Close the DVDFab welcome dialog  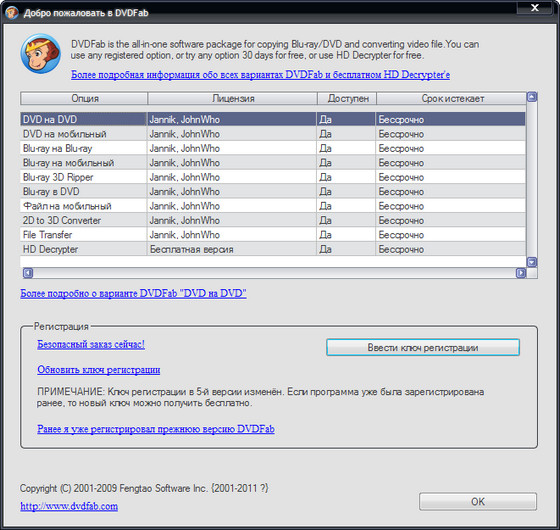(x=534, y=8)
